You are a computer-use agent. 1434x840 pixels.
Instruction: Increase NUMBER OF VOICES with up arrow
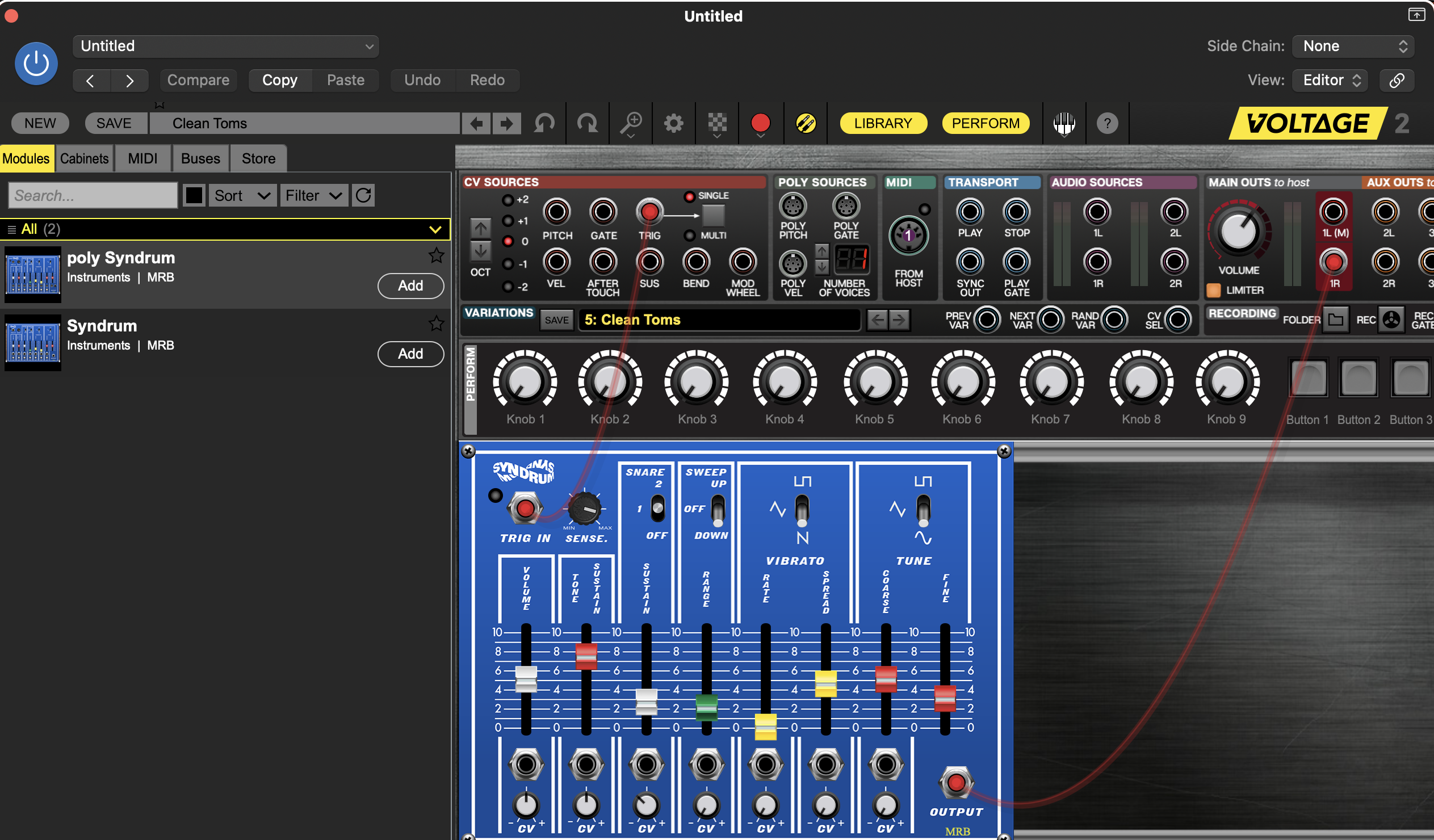coord(821,250)
